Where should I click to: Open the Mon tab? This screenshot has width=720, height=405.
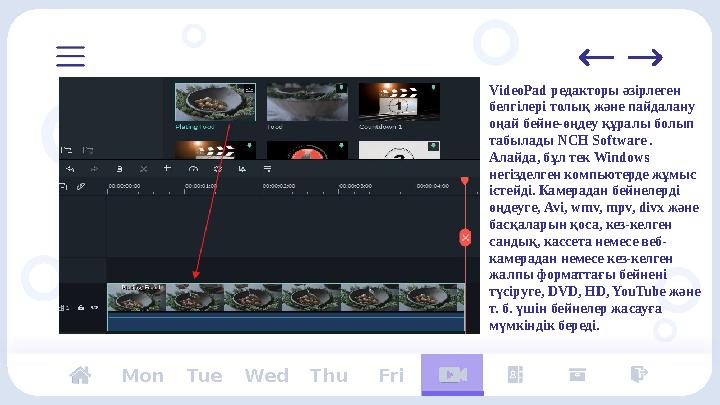[143, 376]
